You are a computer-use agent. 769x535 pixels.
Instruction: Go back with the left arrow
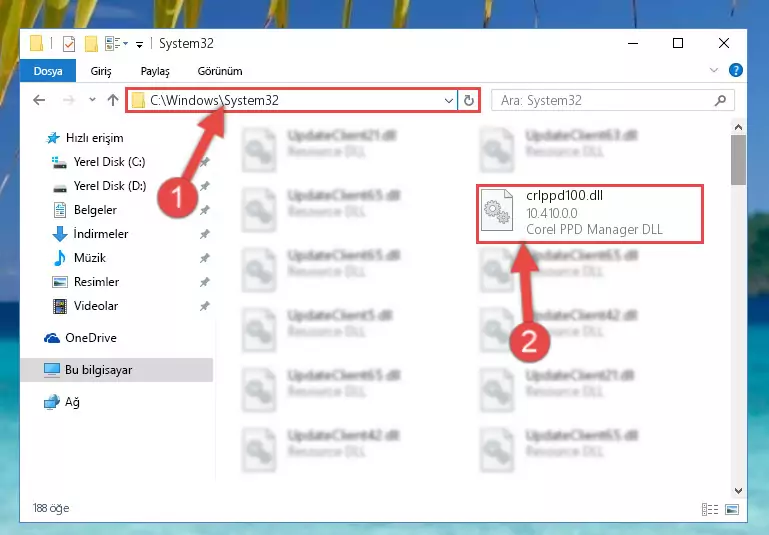[x=39, y=100]
